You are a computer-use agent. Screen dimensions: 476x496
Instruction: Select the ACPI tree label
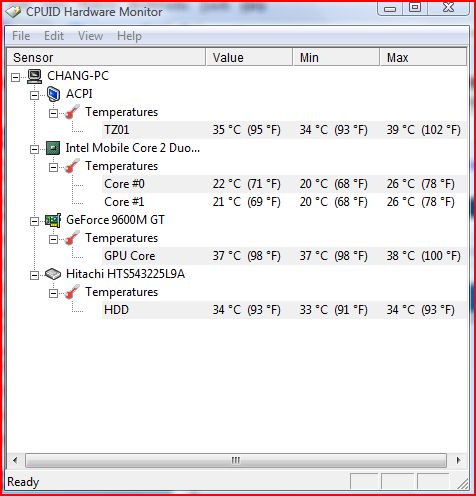click(x=79, y=94)
